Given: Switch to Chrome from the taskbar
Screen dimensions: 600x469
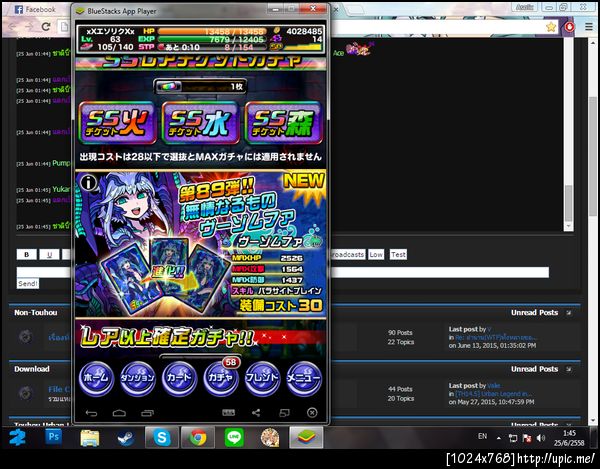Looking at the screenshot, I should [198, 437].
